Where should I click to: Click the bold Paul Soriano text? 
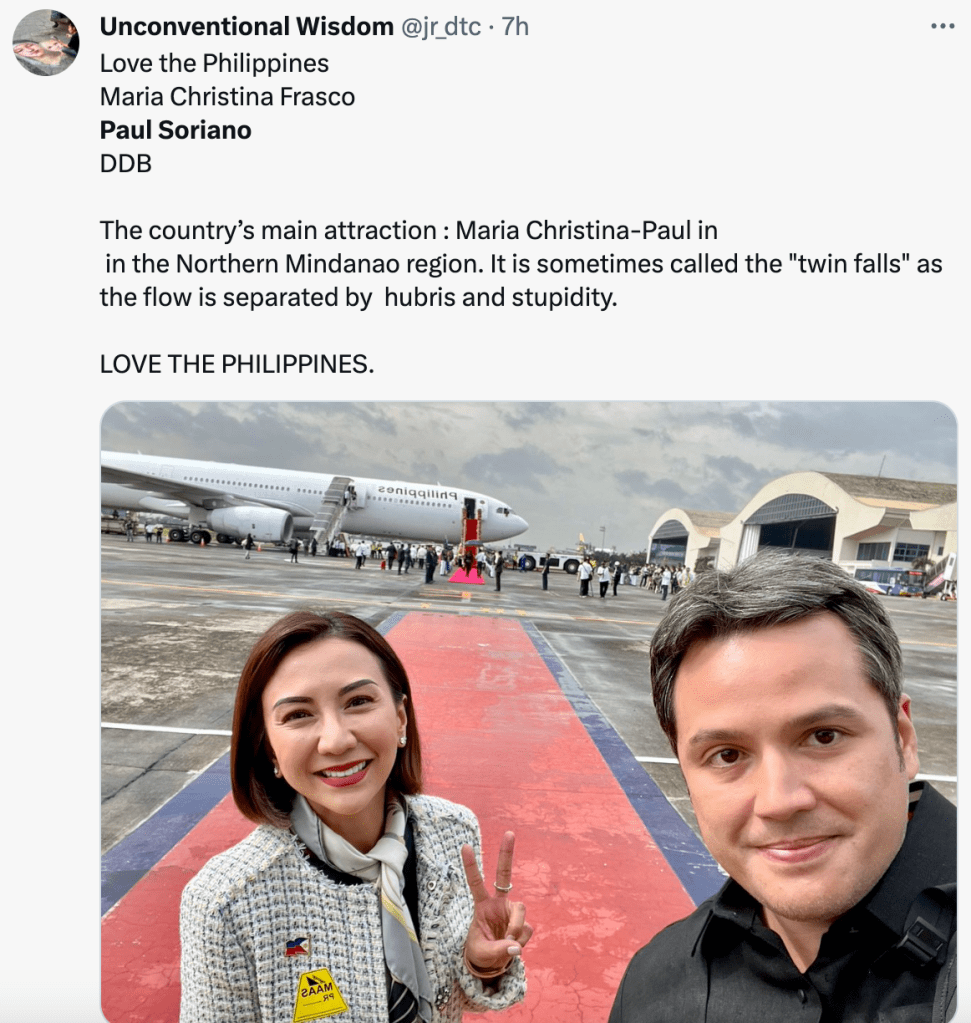pos(176,130)
